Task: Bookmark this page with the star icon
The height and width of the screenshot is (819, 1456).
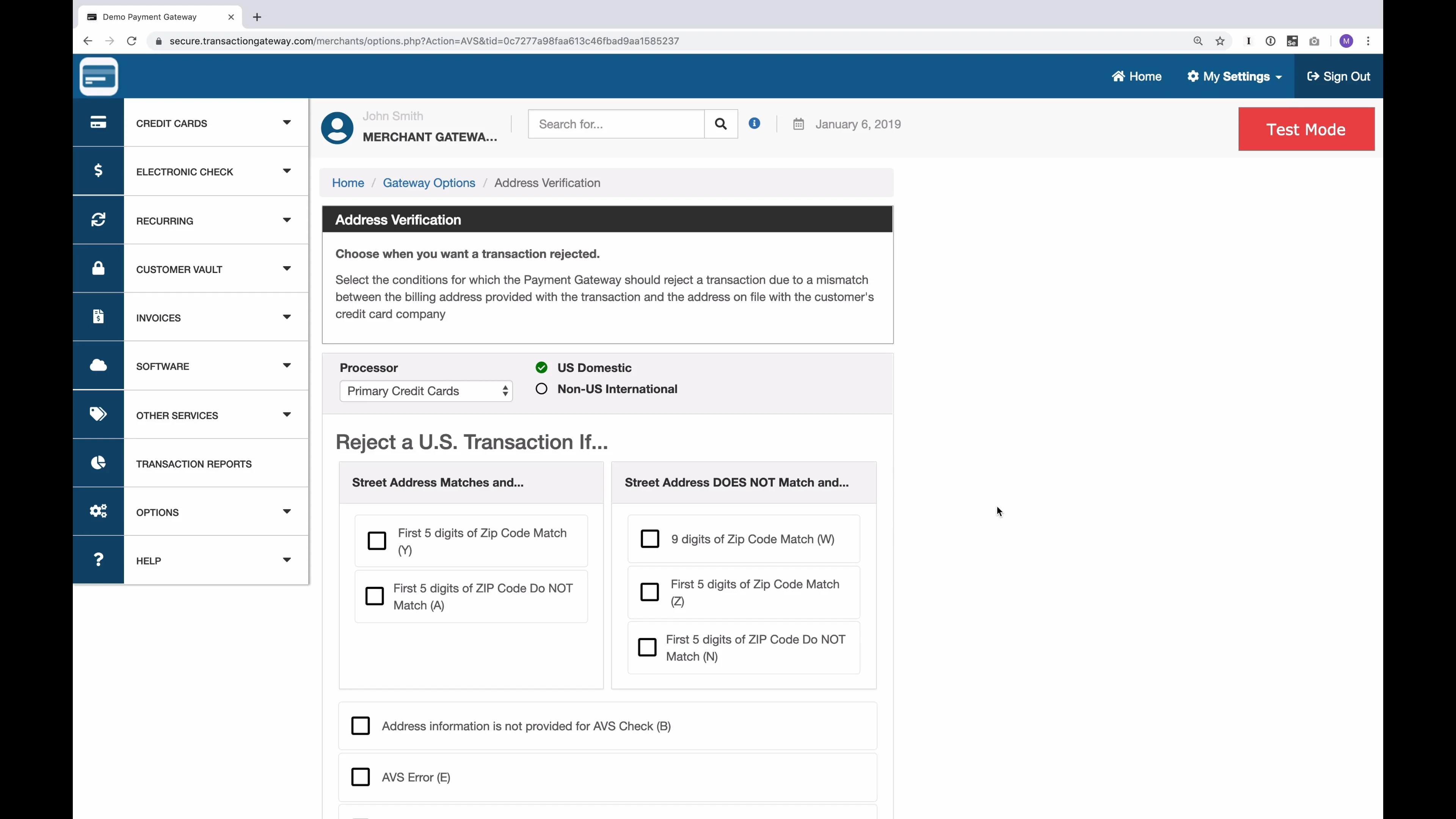Action: pos(1220,41)
